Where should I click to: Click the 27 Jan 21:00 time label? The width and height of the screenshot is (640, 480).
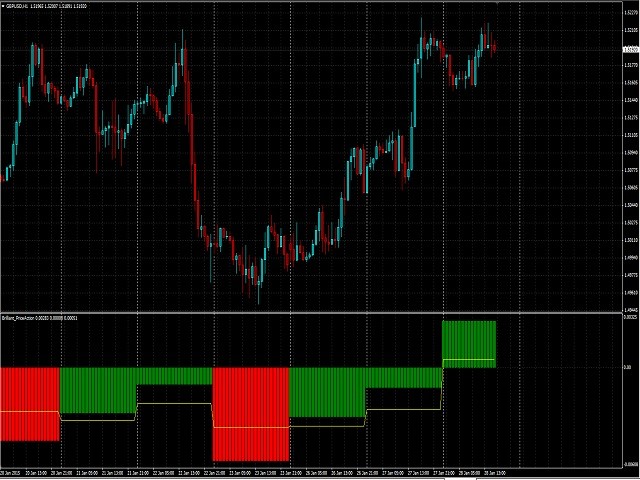(444, 473)
